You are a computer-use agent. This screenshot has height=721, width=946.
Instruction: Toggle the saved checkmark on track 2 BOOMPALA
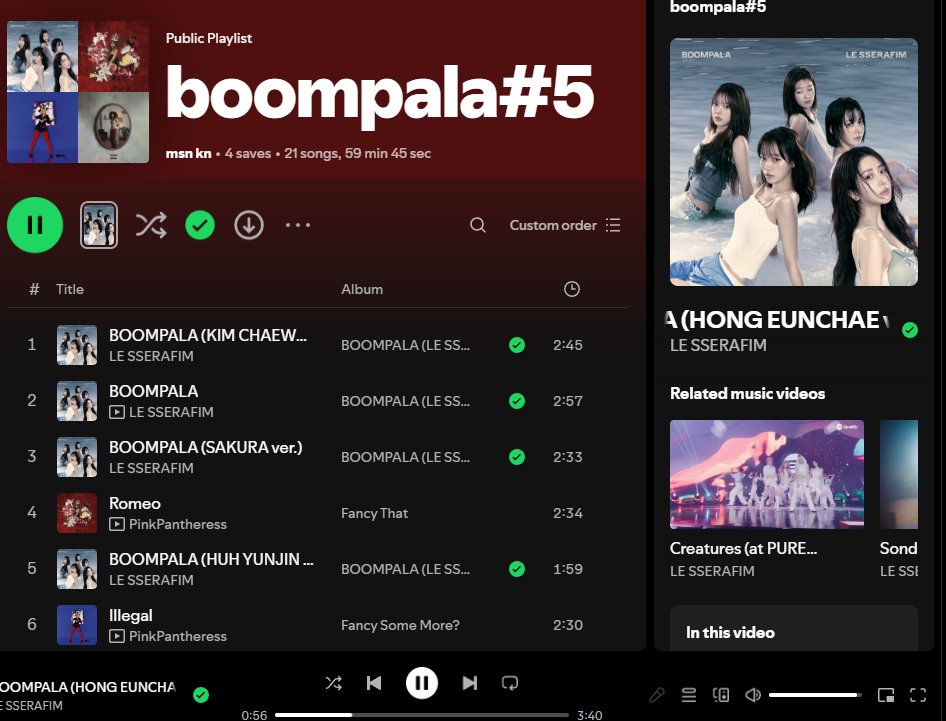coord(516,401)
